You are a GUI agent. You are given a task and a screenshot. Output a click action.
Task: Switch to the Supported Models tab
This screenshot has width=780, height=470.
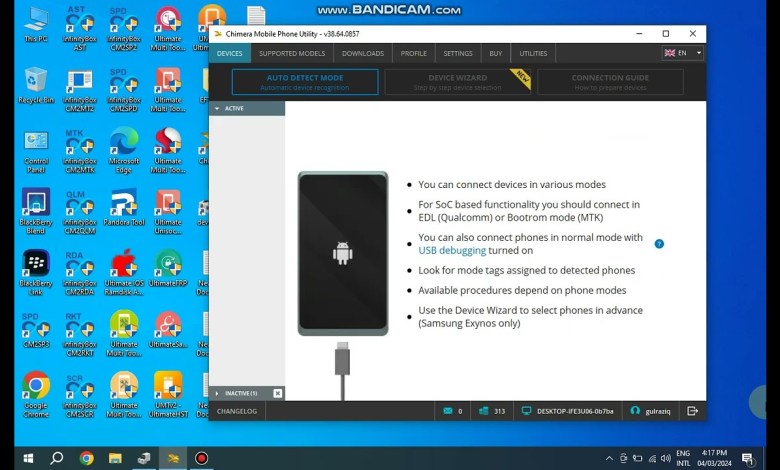click(x=291, y=53)
